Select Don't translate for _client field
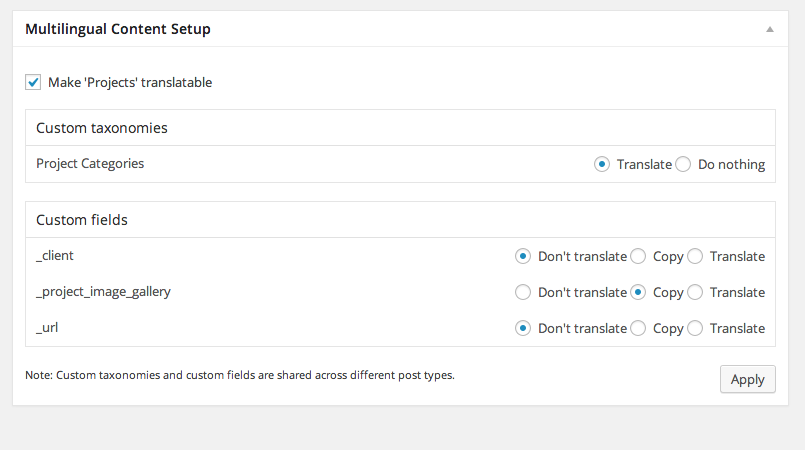805x450 pixels. (x=523, y=256)
